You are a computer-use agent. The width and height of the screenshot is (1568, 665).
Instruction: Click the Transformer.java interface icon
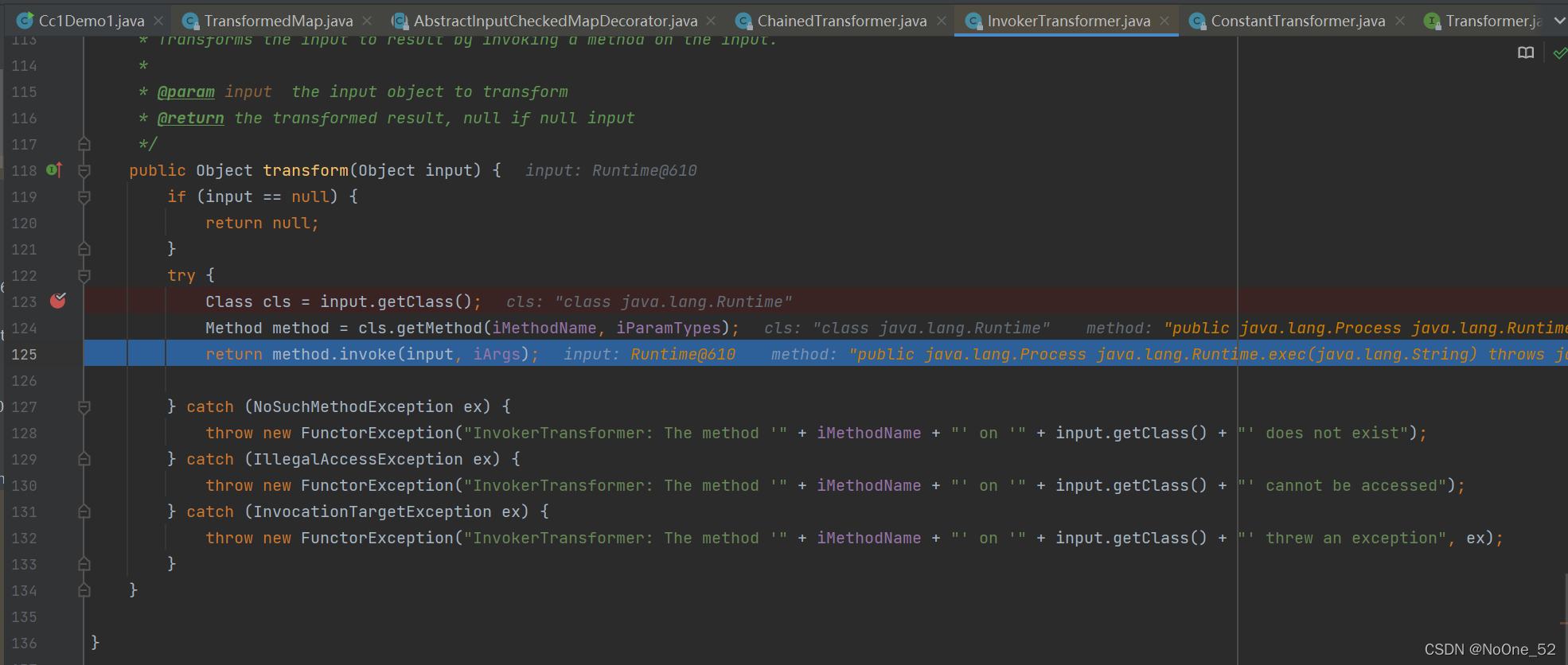coord(1432,21)
